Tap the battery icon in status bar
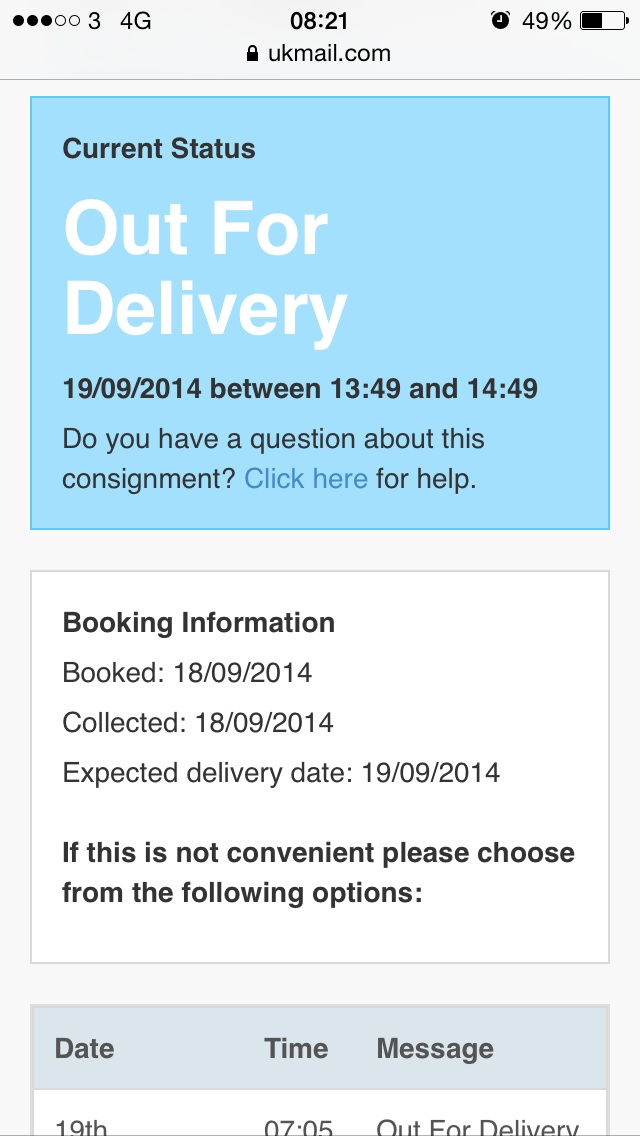Image resolution: width=640 pixels, height=1136 pixels. pyautogui.click(x=604, y=21)
